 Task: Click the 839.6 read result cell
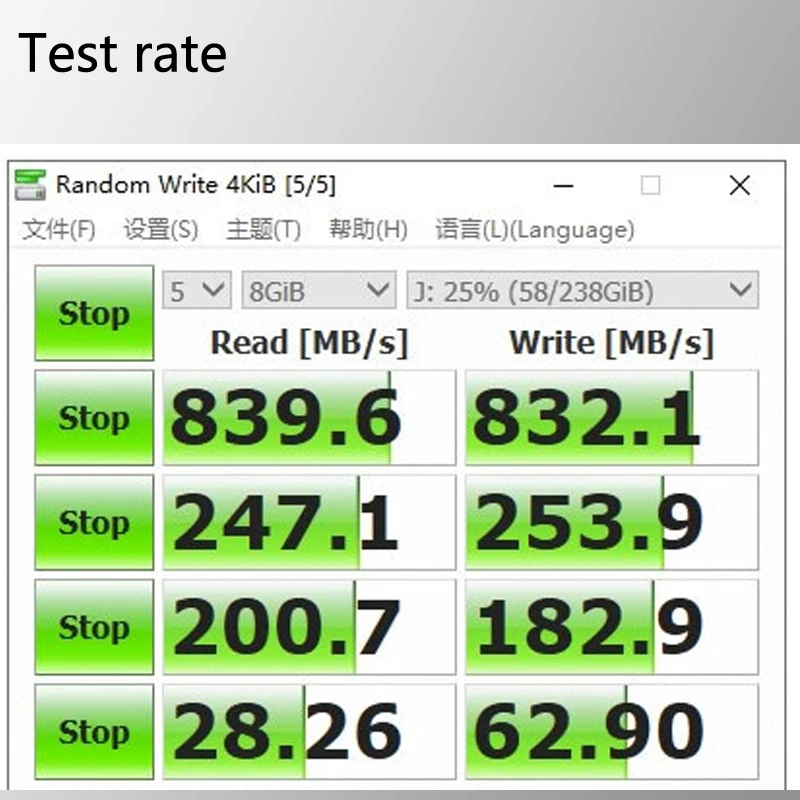pyautogui.click(x=309, y=418)
